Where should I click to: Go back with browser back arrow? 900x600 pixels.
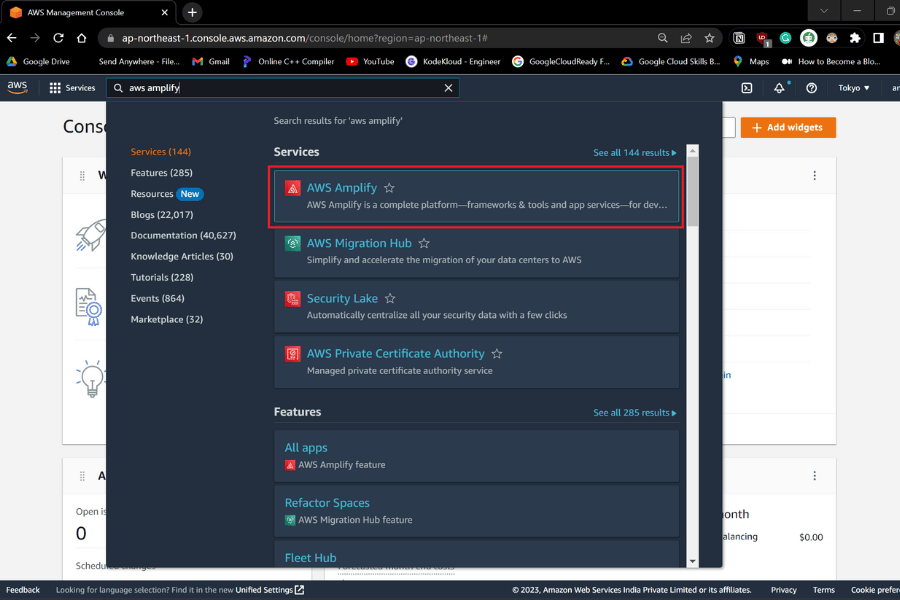pos(11,38)
